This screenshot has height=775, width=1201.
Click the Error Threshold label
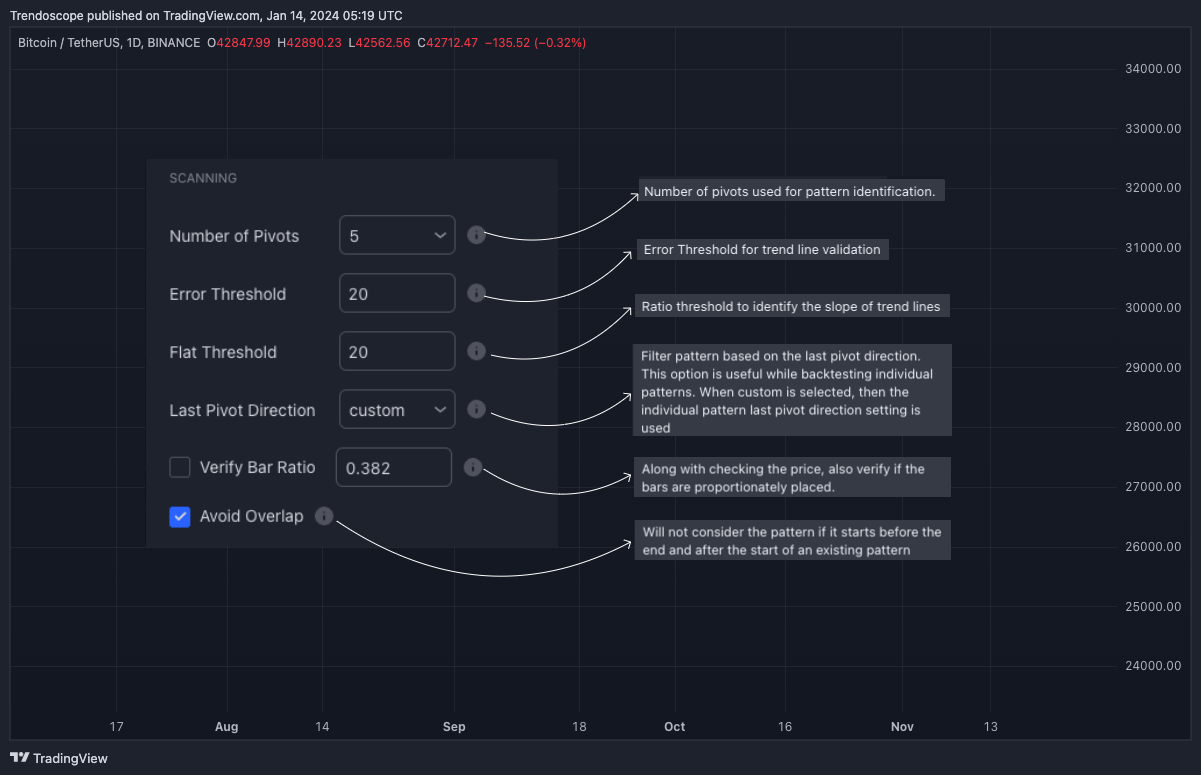pos(228,294)
